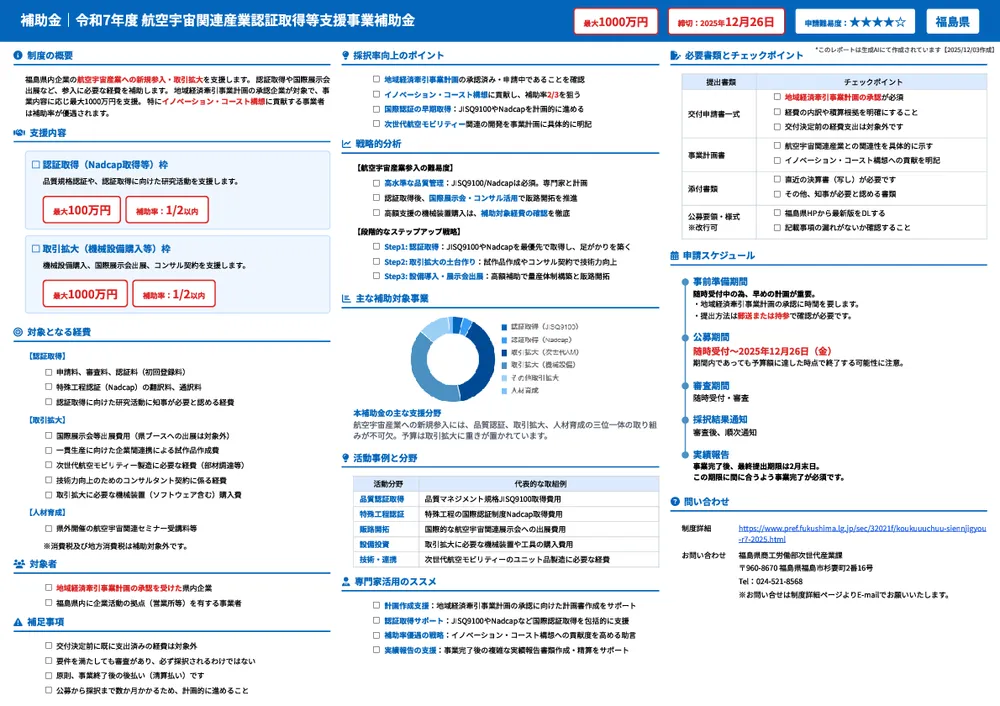Click the 認証取得 (JISQ9100) legend color swatch
This screenshot has width=1000, height=706.
503,327
